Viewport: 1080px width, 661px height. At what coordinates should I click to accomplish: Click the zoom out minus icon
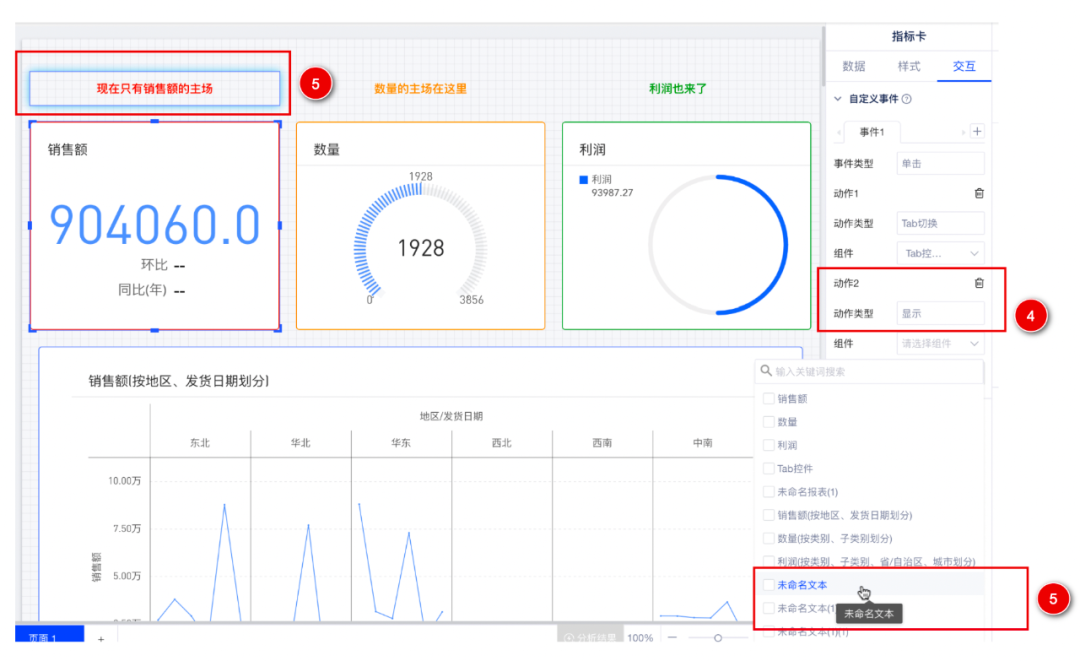672,637
